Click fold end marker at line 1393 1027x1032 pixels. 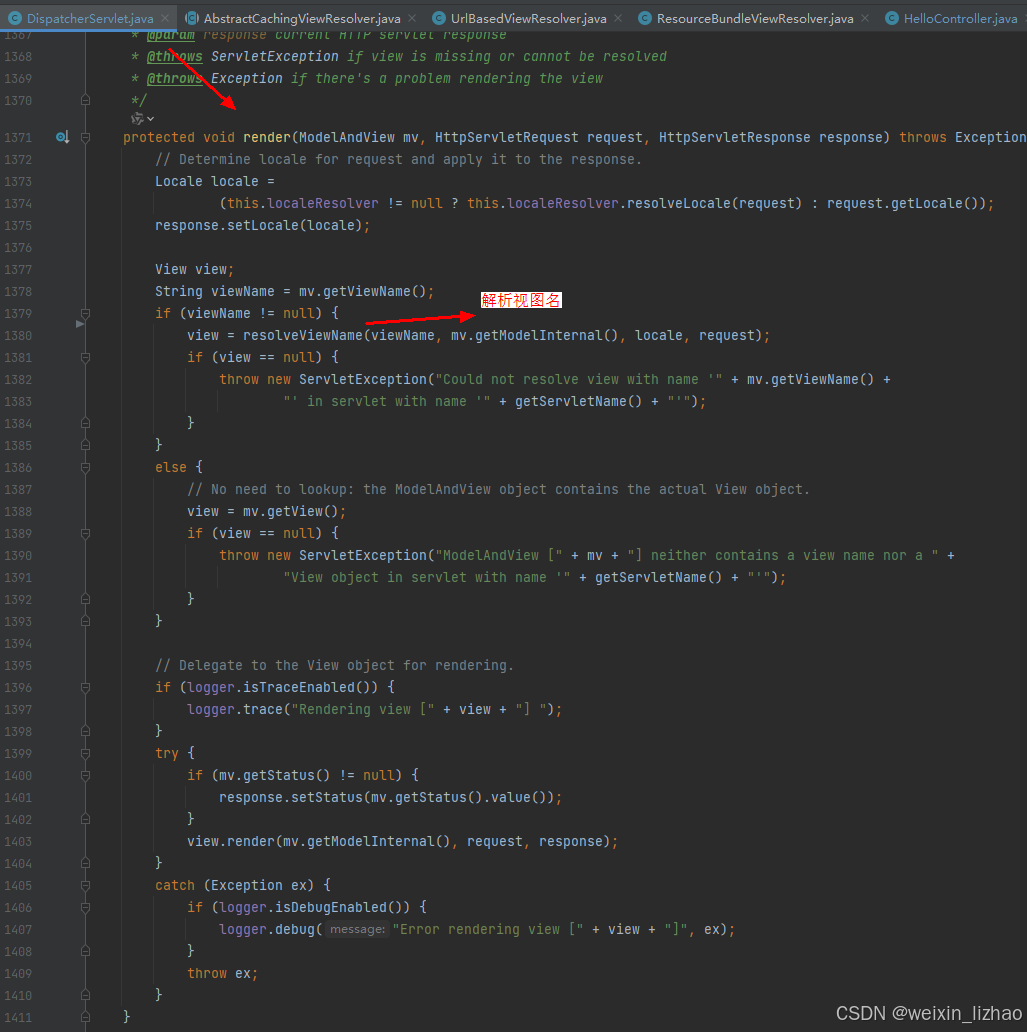tap(86, 621)
